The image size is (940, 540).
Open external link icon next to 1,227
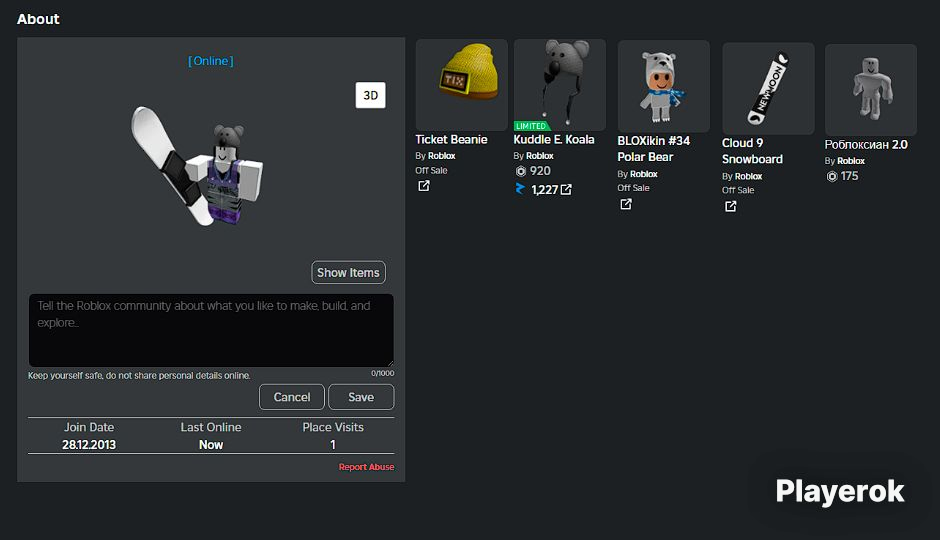click(566, 189)
